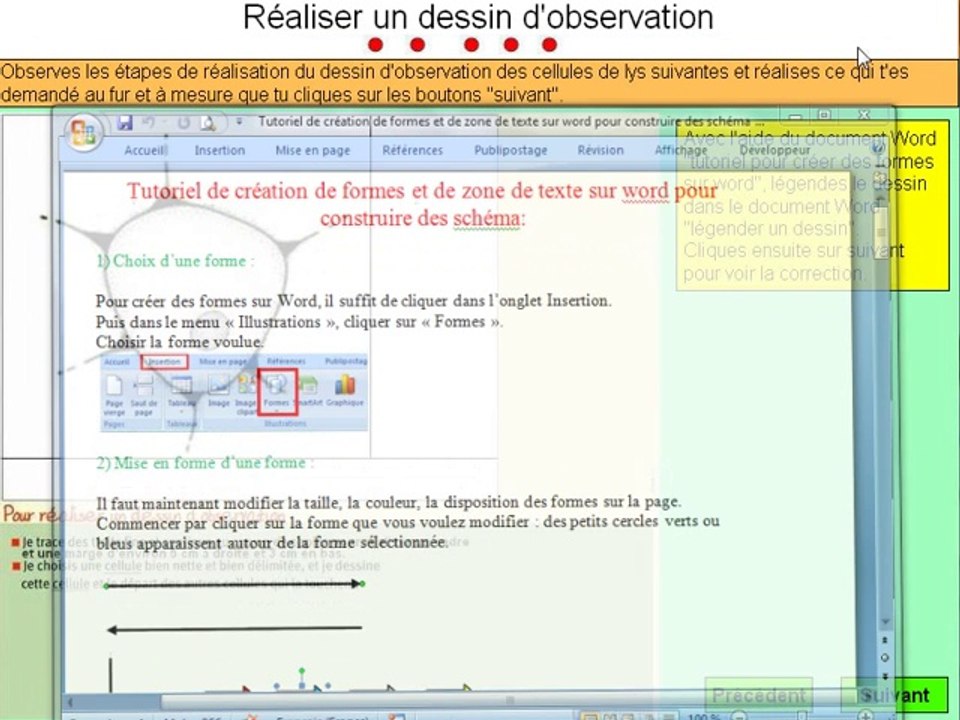Click the text "Choisir la forme voulue."
This screenshot has width=960, height=720.
[179, 342]
